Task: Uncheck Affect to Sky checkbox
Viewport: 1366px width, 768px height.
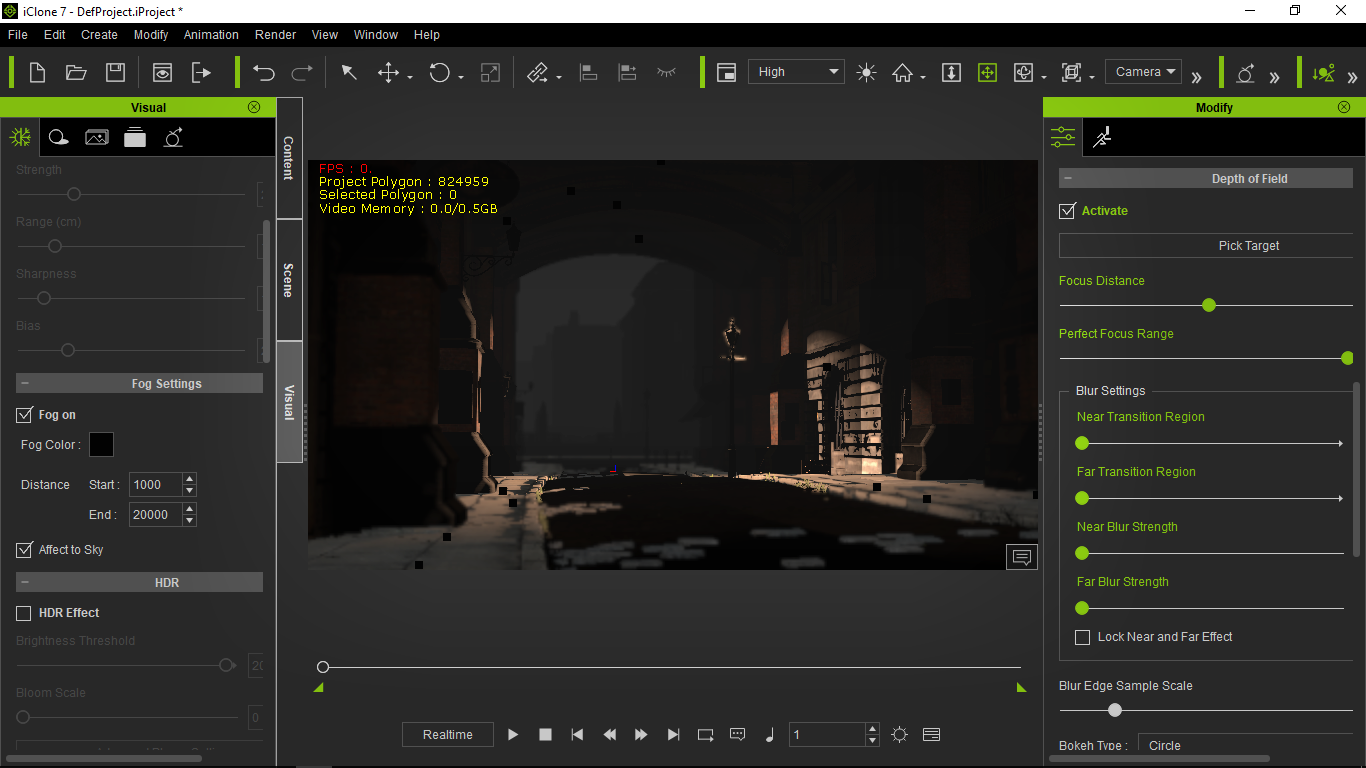Action: pos(24,550)
